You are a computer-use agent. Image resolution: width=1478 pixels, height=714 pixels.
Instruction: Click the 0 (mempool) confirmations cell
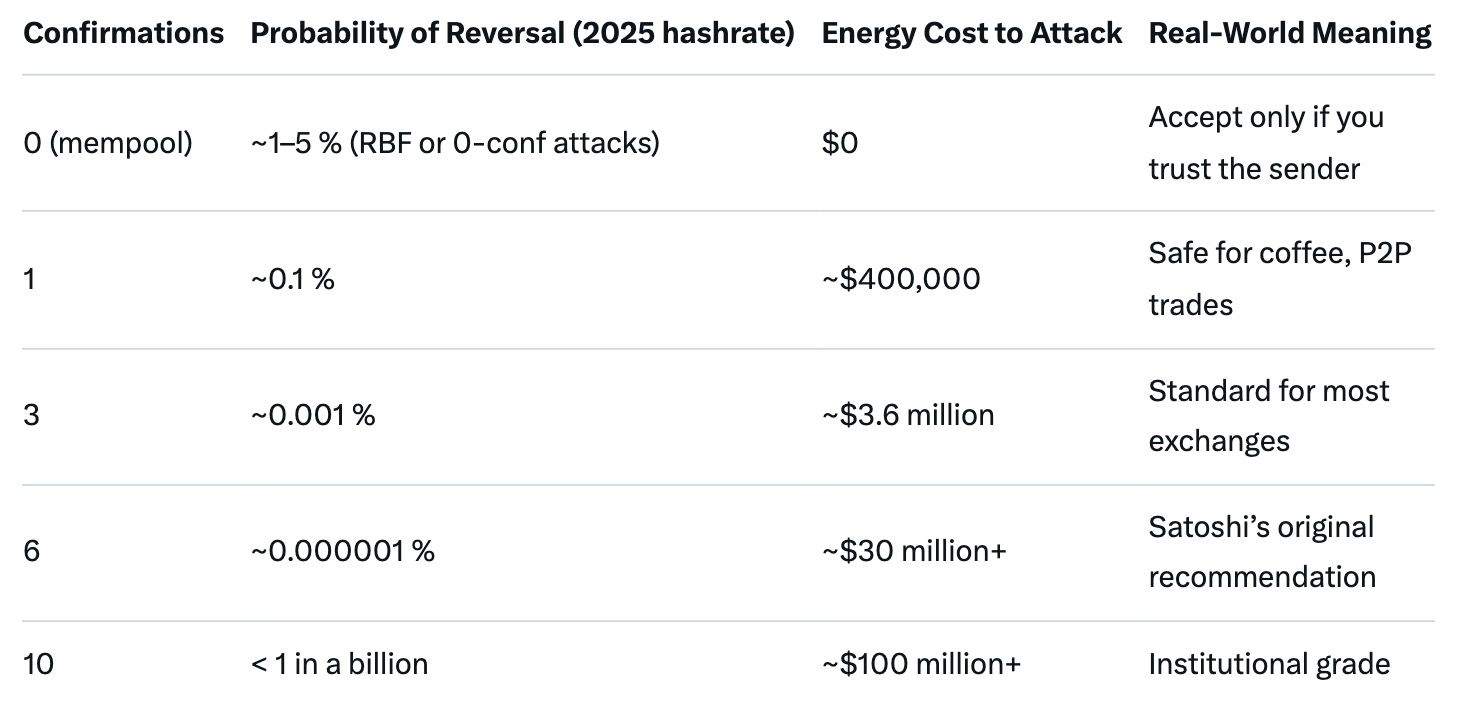tap(108, 143)
